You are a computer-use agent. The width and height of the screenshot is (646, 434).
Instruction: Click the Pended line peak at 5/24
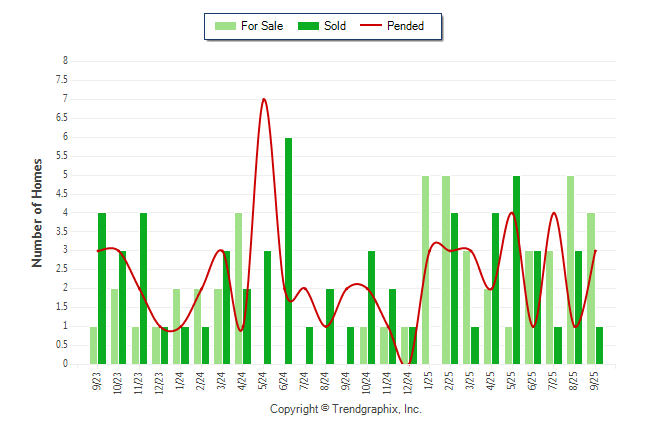[263, 99]
